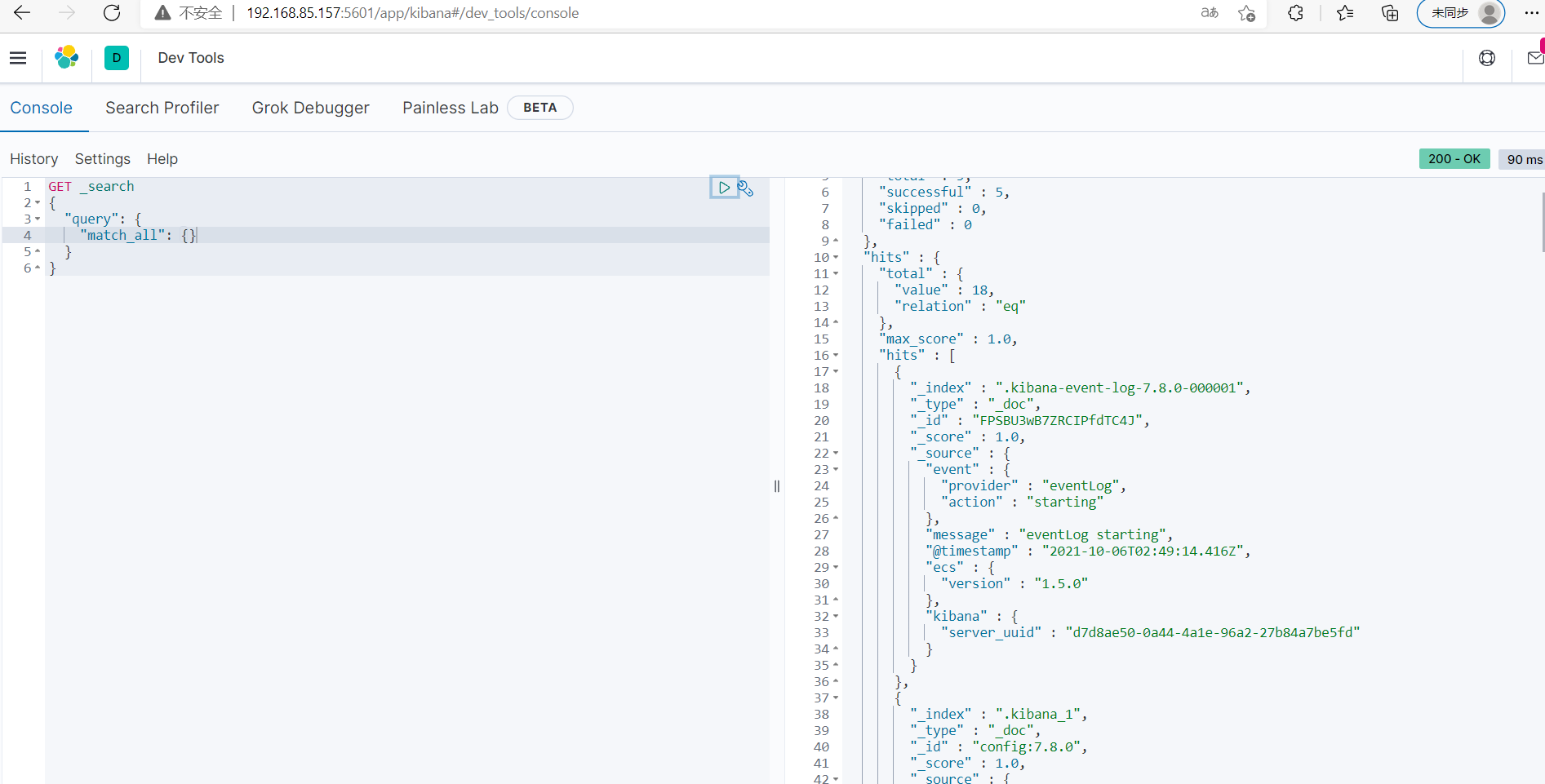Viewport: 1545px width, 784px height.
Task: Open the Grok Debugger tab
Action: [x=310, y=108]
